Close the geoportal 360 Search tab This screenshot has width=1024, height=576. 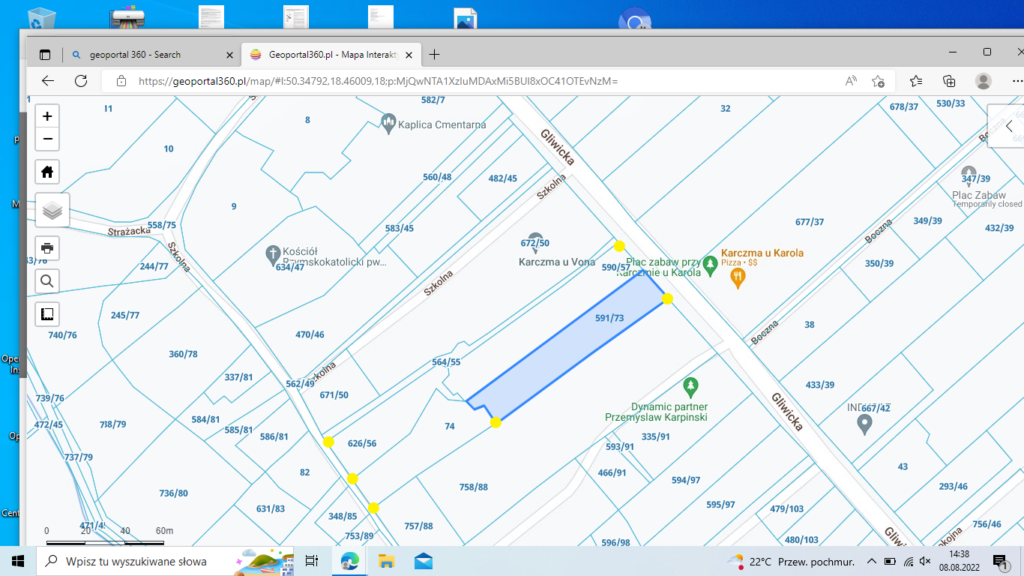click(229, 55)
